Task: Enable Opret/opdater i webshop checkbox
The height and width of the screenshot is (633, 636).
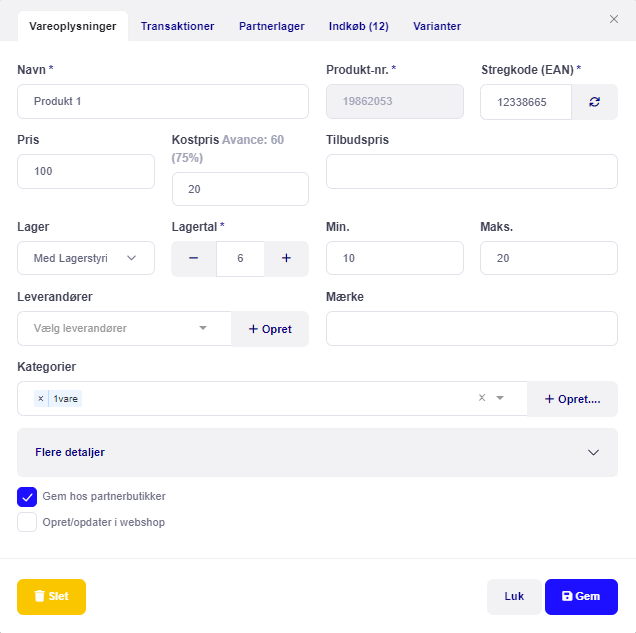Action: pyautogui.click(x=27, y=522)
